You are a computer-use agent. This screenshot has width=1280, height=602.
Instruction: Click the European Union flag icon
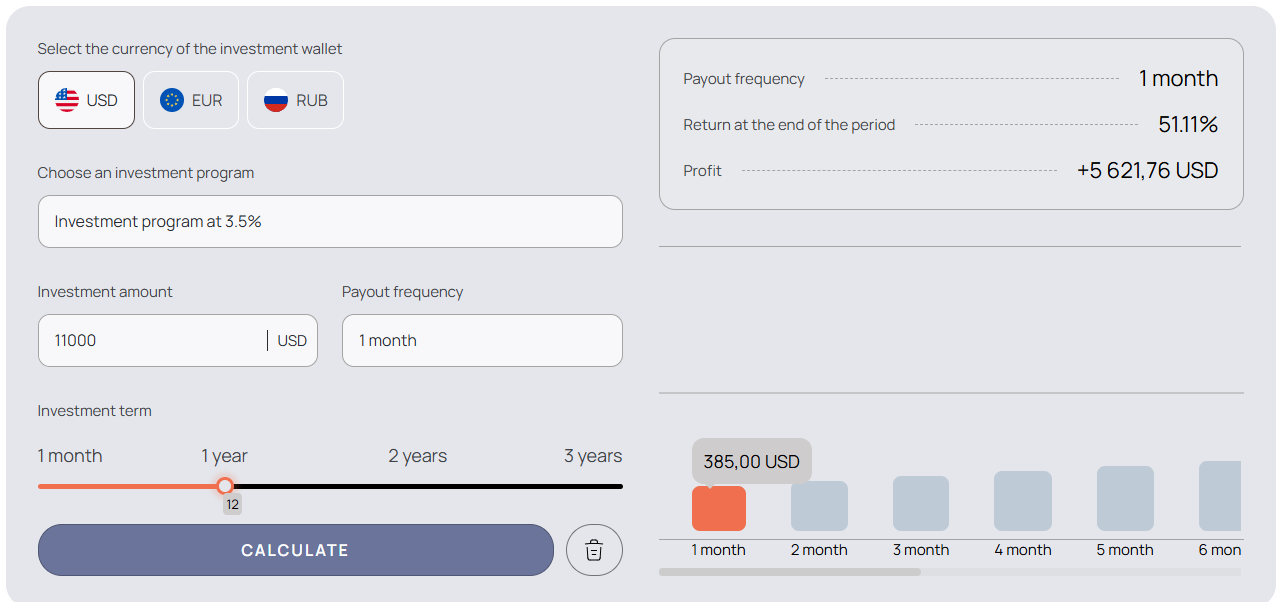[172, 100]
